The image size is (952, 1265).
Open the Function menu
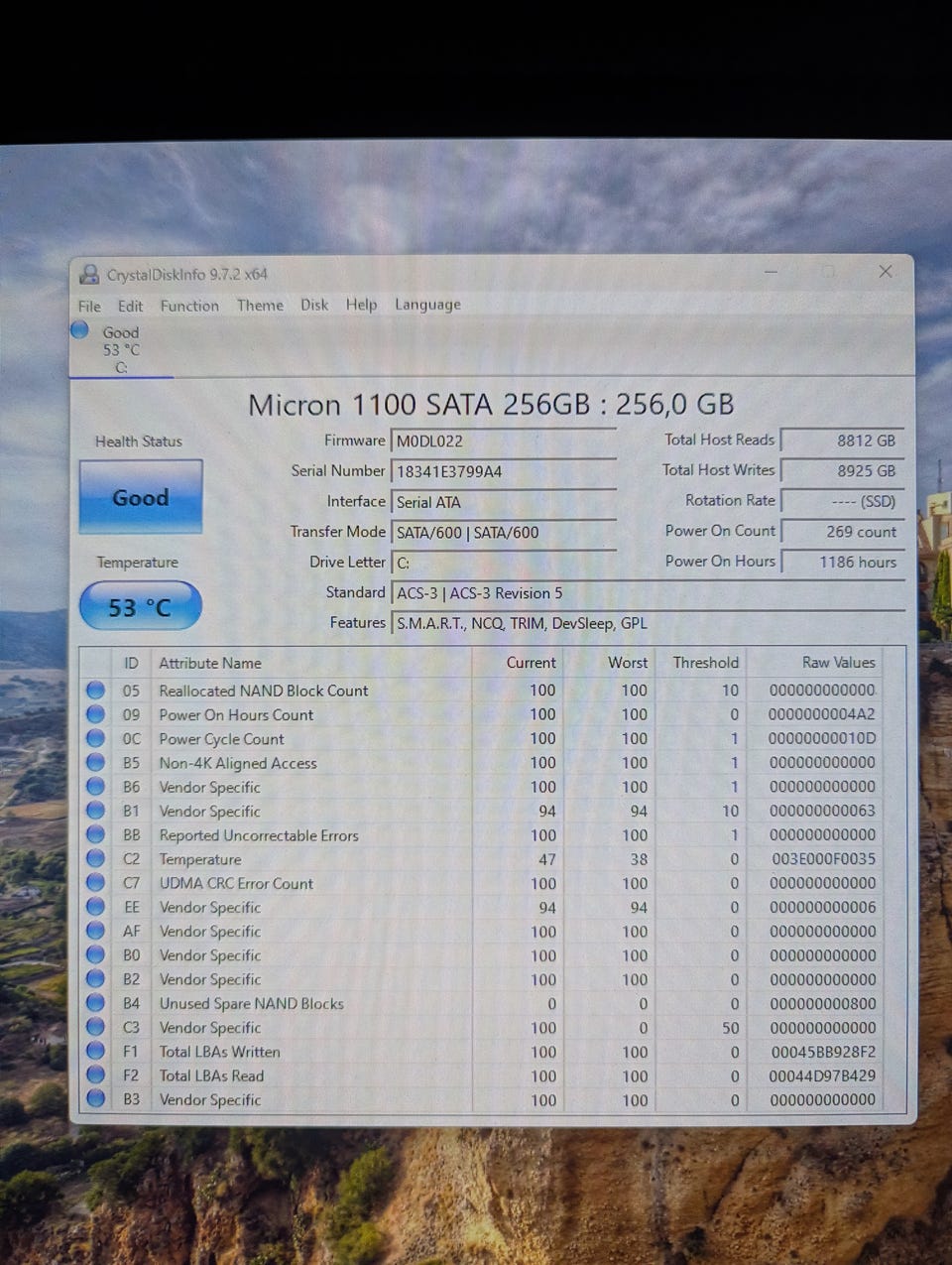(x=189, y=306)
